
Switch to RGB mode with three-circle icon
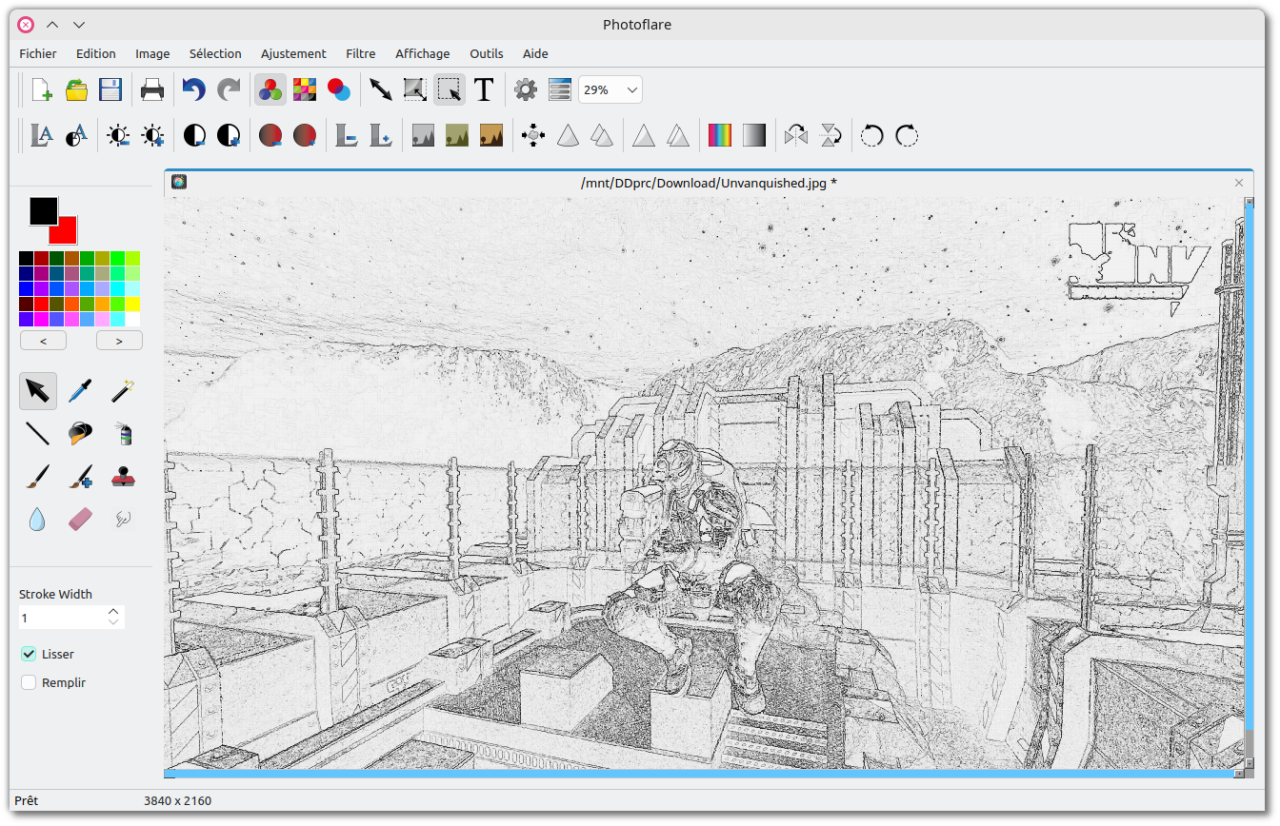point(270,90)
